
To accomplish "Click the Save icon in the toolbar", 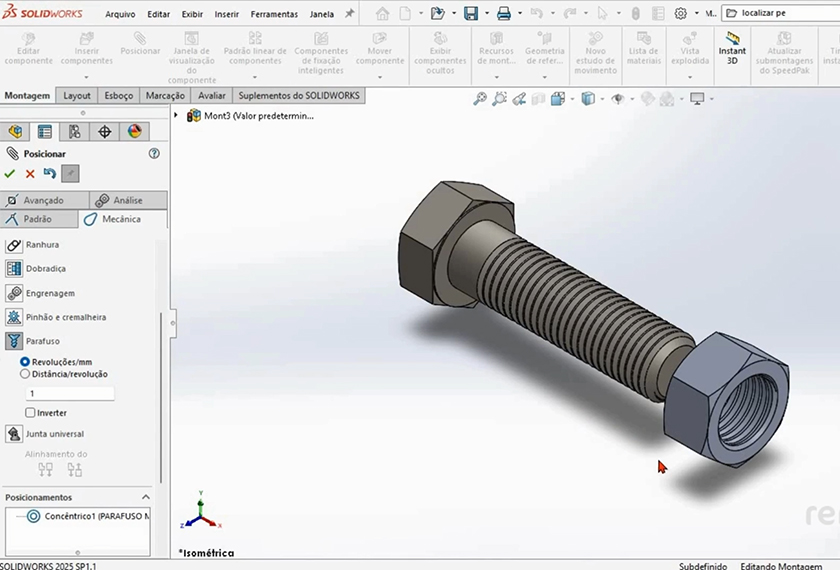I will [x=470, y=14].
